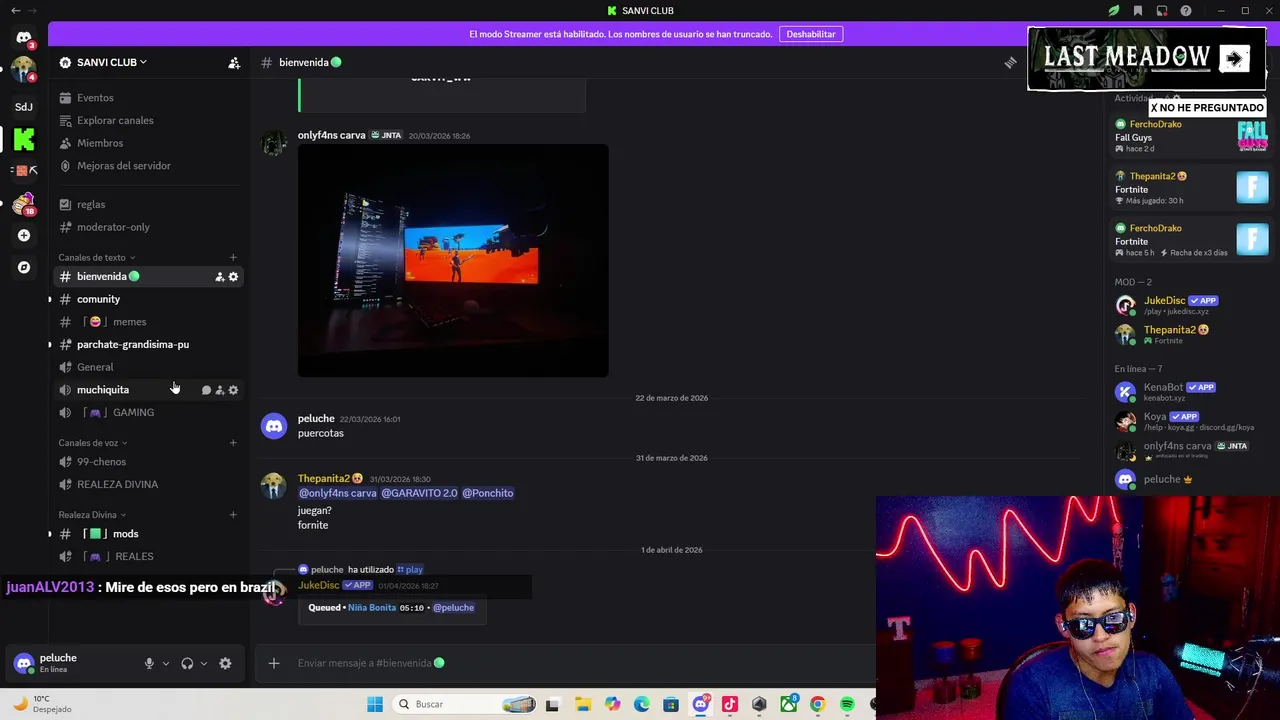Collapse the Realeza Divina category
This screenshot has width=1280, height=720.
(x=92, y=515)
